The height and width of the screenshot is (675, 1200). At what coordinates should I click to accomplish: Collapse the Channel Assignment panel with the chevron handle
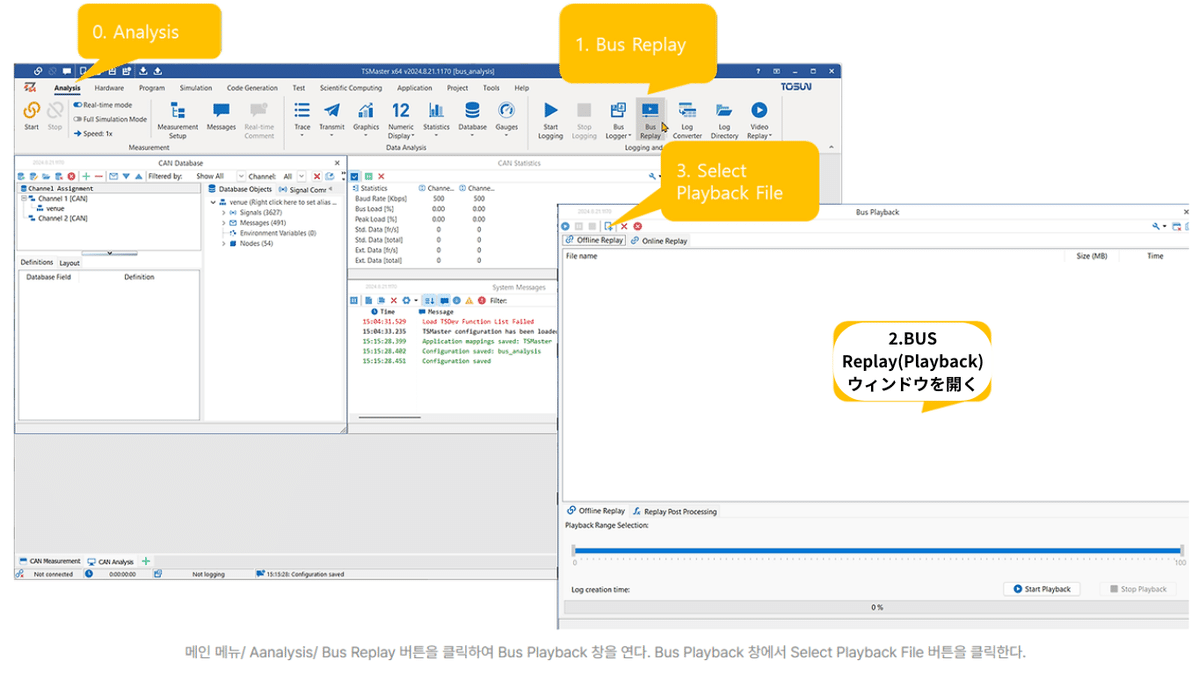pyautogui.click(x=109, y=252)
